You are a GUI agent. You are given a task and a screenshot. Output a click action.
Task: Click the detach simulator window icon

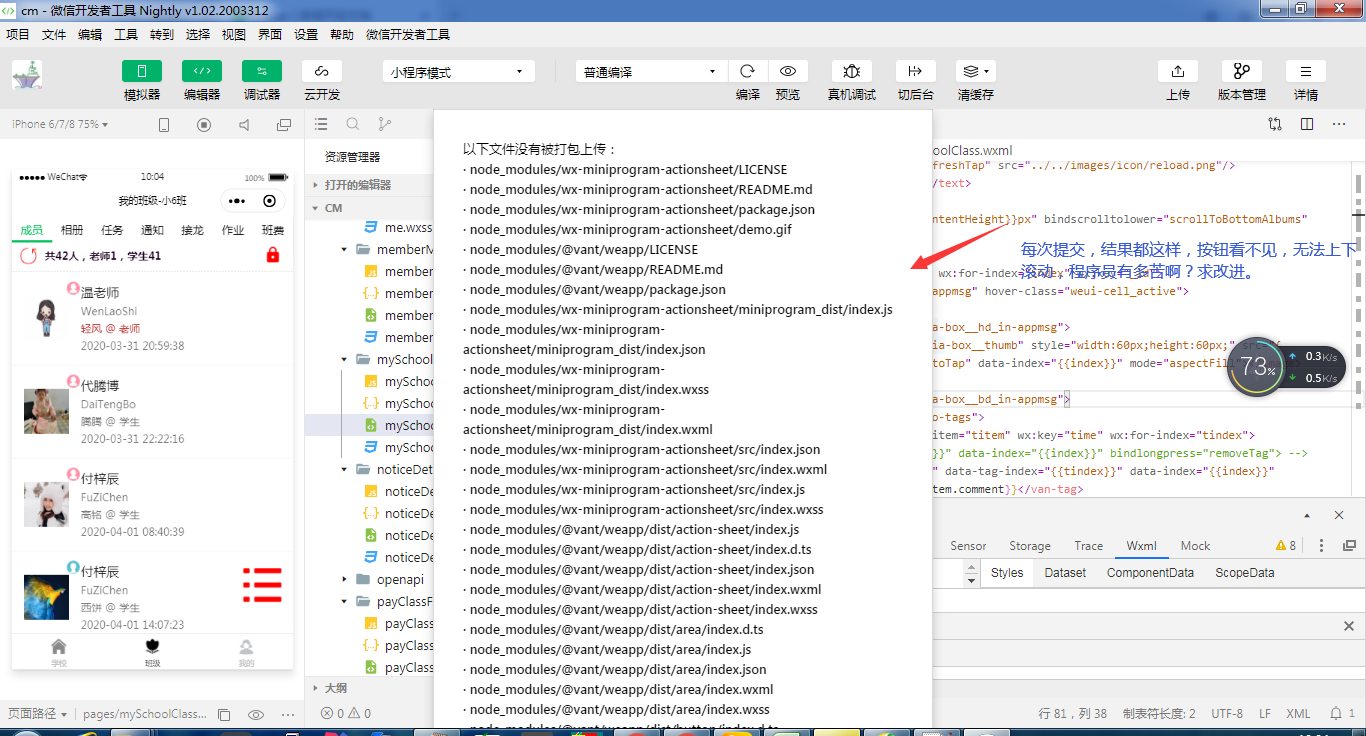point(284,125)
